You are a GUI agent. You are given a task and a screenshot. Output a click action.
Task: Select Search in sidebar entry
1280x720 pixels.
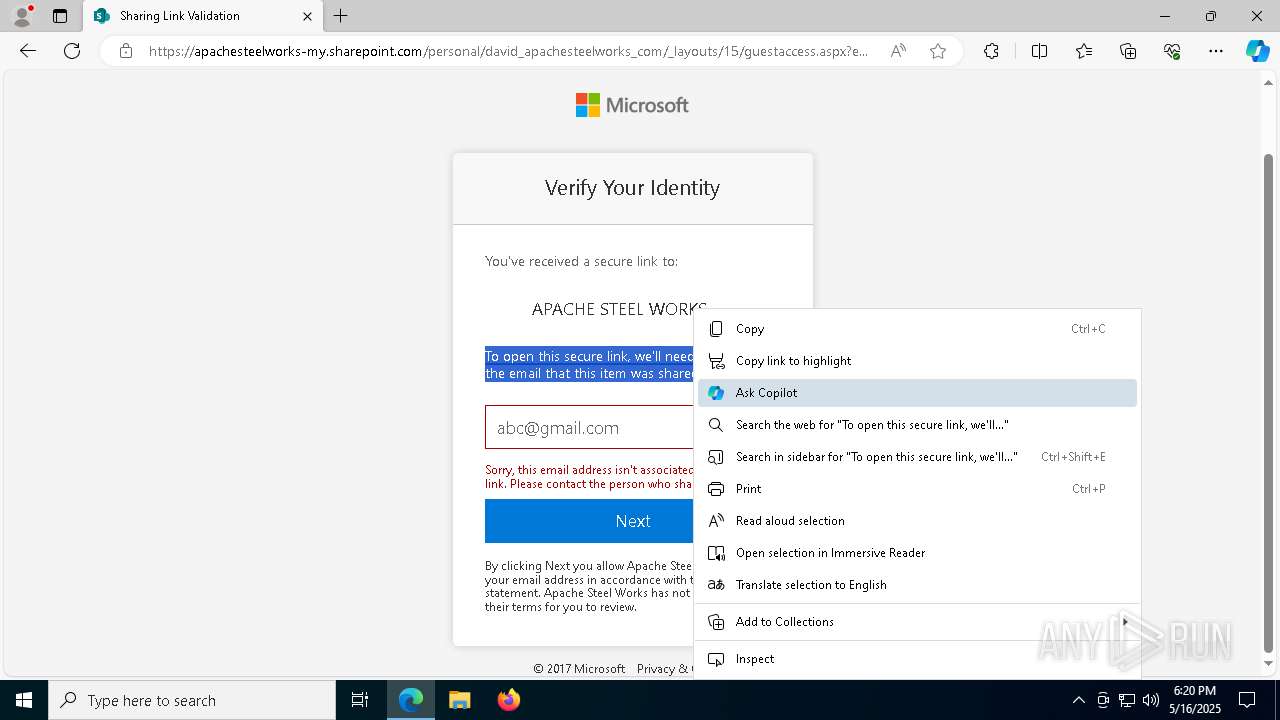pyautogui.click(x=917, y=457)
